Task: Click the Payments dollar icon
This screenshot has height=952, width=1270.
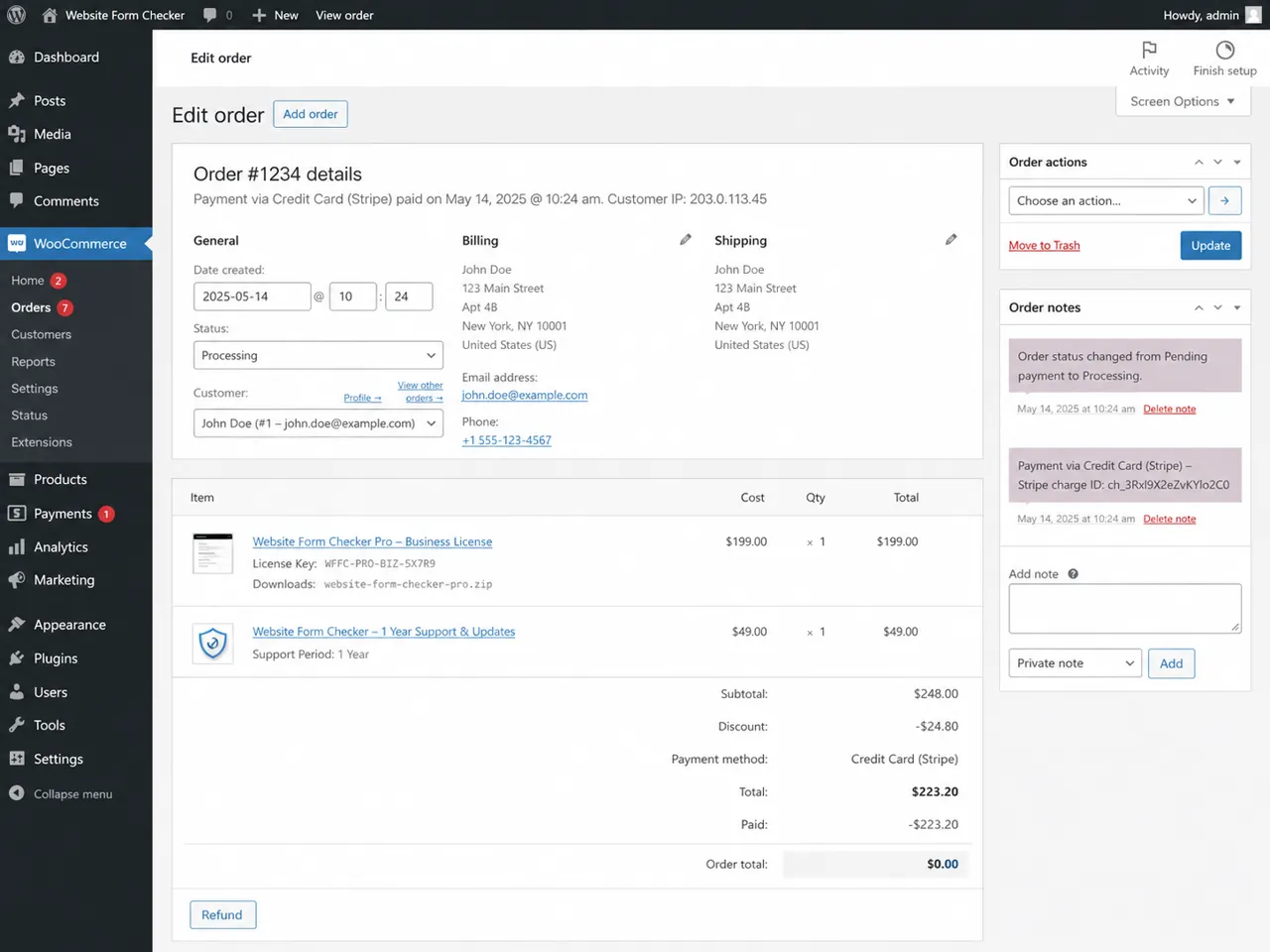Action: click(17, 513)
